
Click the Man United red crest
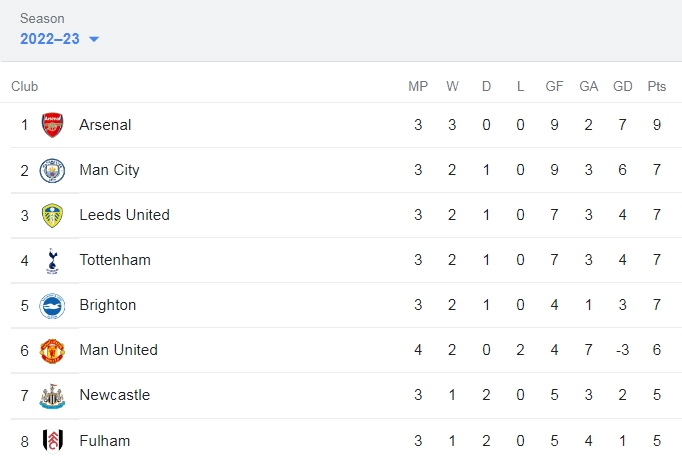[x=52, y=351]
